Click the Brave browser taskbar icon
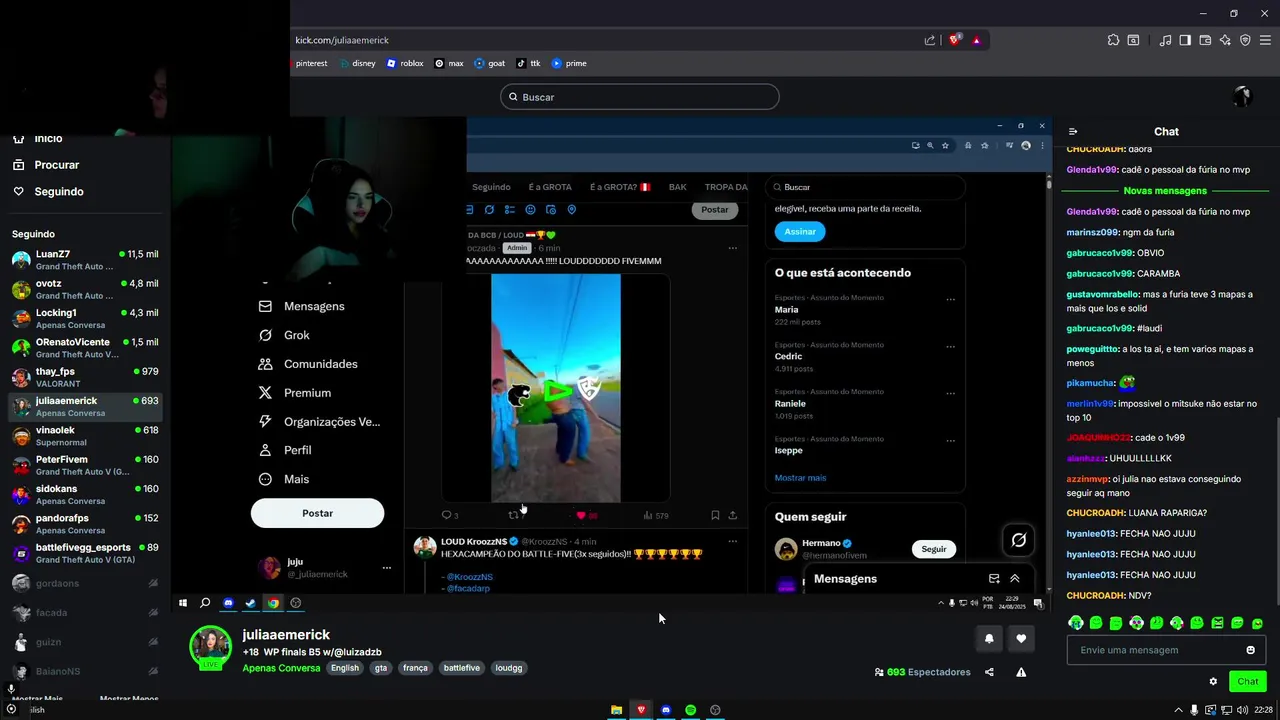The height and width of the screenshot is (720, 1280). pos(641,710)
